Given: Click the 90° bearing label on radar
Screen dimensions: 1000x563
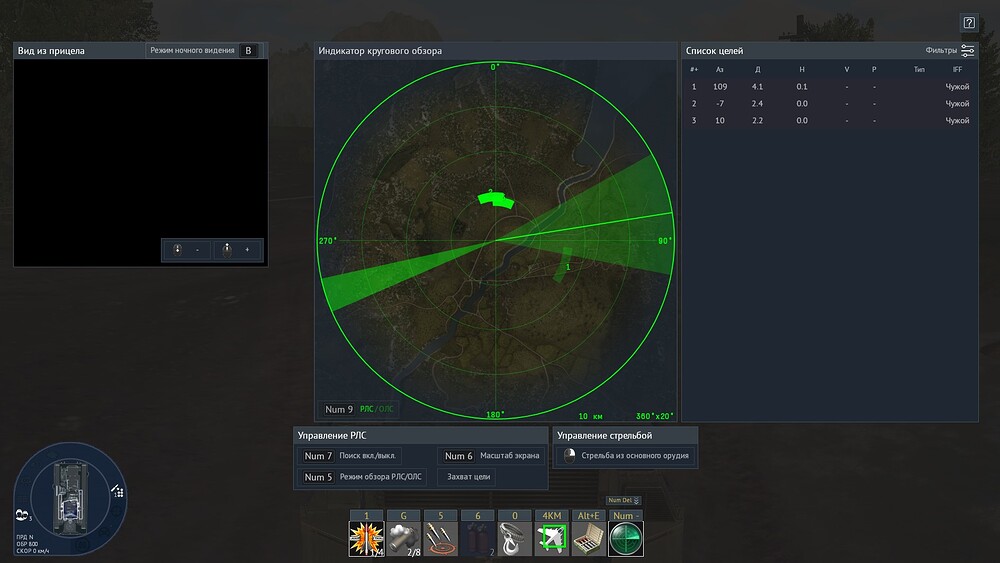Looking at the screenshot, I should [665, 241].
